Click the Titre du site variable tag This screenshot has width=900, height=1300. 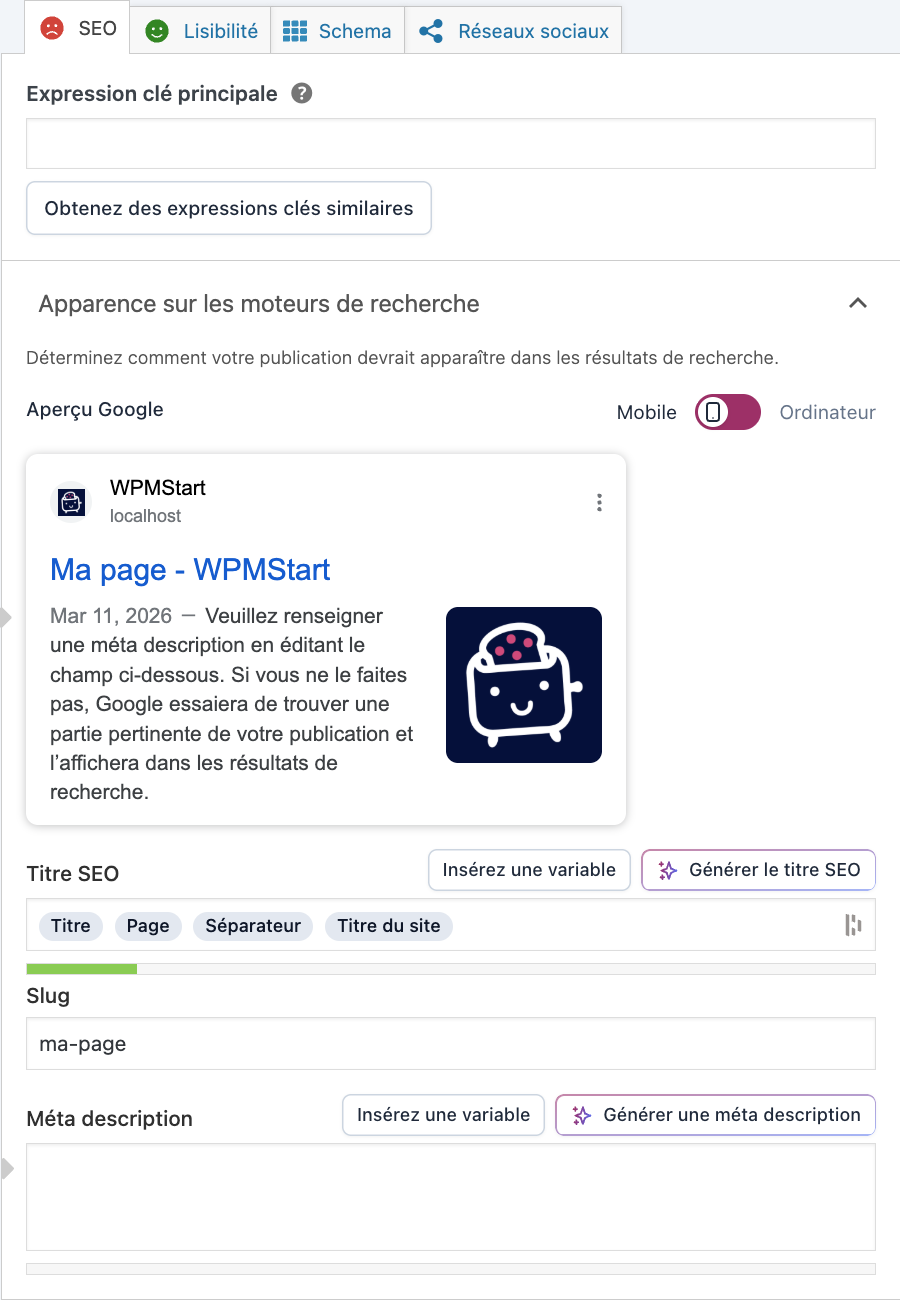point(389,926)
